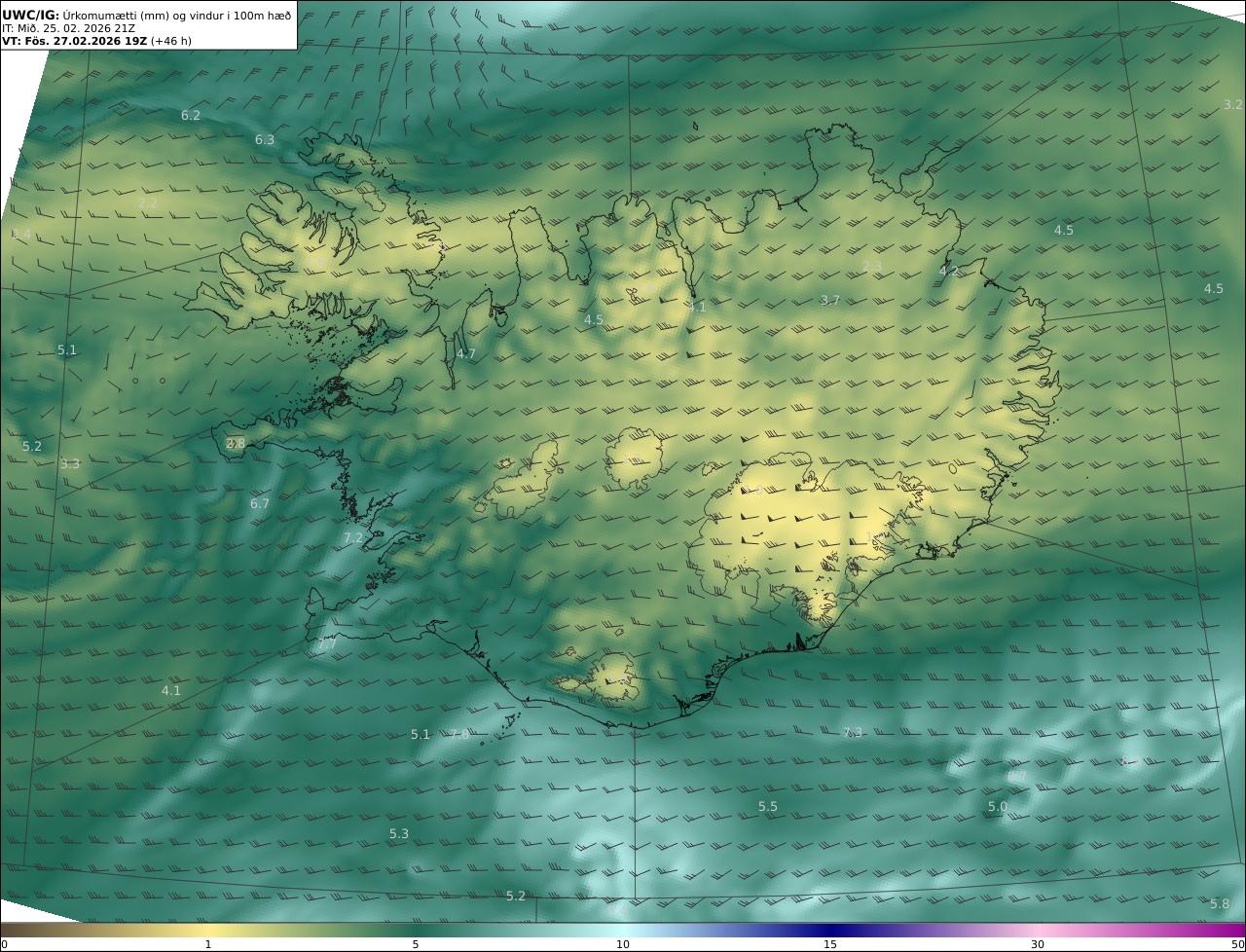
Task: Click the 5.5 precipitation value
Action: coord(768,807)
